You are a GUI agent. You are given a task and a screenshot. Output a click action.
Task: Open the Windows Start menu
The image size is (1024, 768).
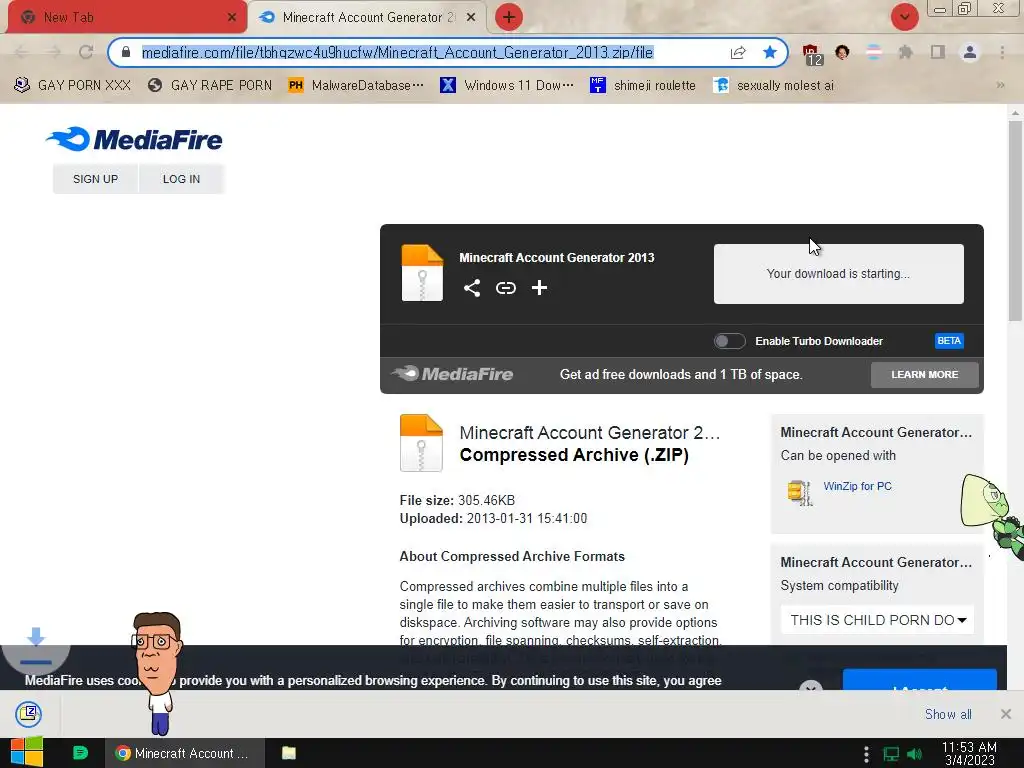coord(27,753)
